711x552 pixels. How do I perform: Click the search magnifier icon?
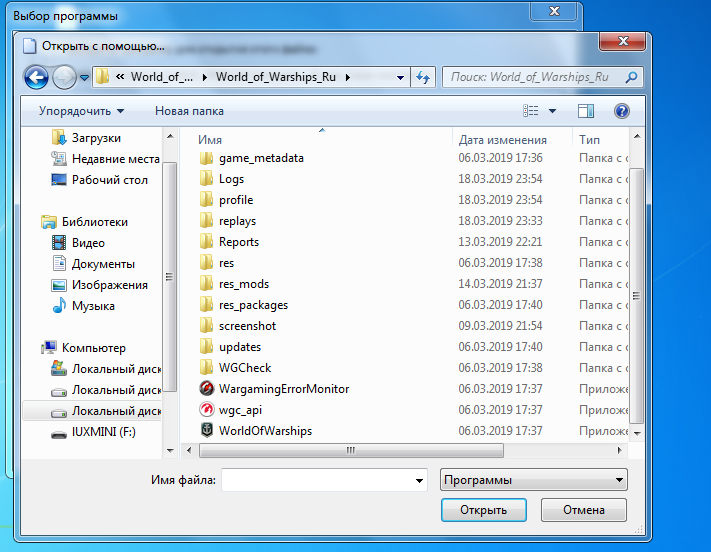click(631, 77)
